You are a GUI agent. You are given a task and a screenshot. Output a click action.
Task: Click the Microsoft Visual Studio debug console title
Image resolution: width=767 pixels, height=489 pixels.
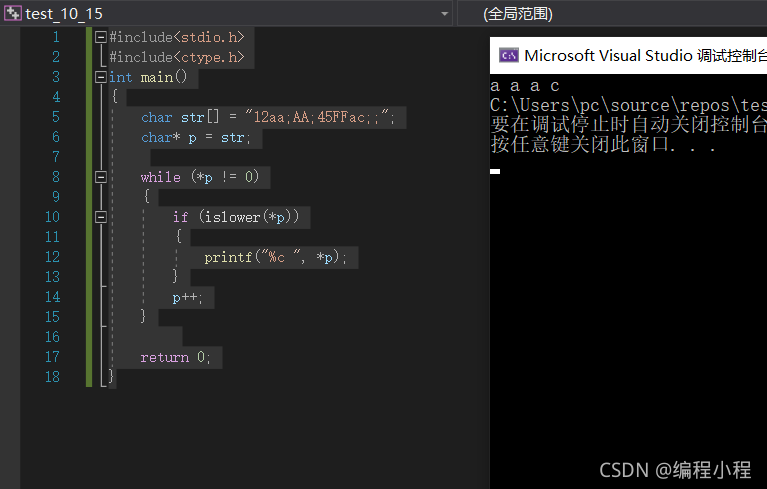pos(645,56)
